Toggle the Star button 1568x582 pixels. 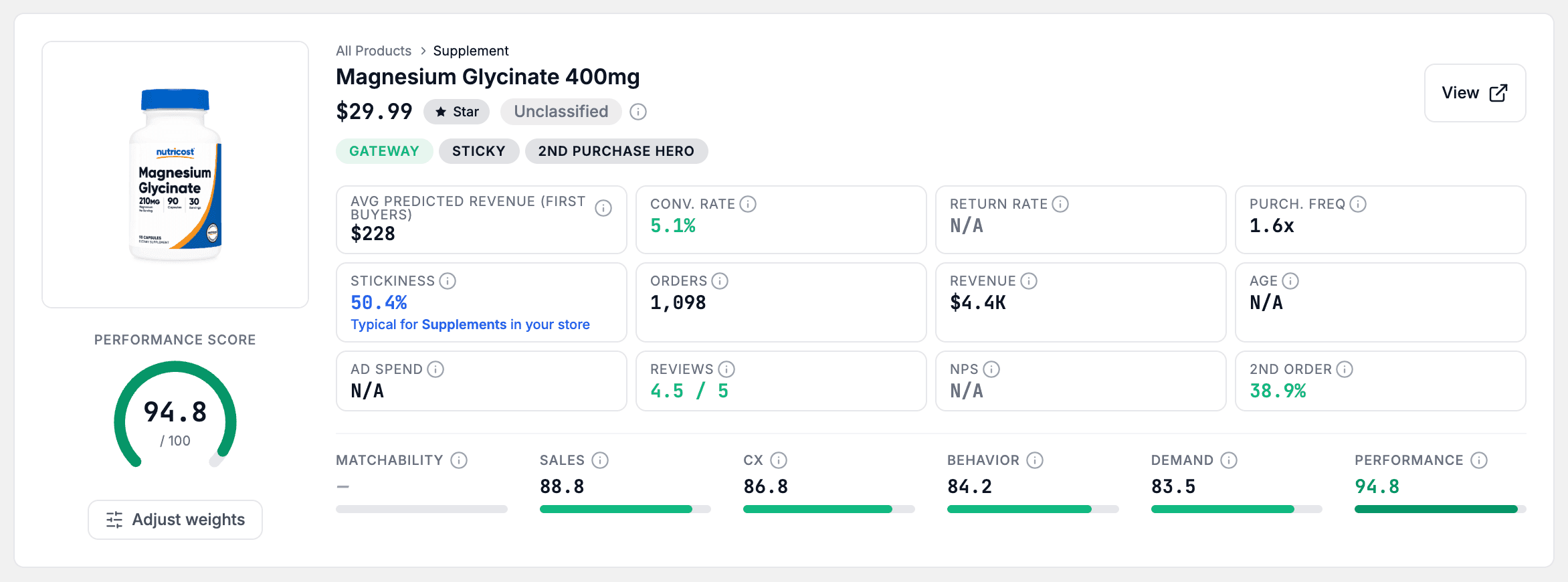[457, 112]
